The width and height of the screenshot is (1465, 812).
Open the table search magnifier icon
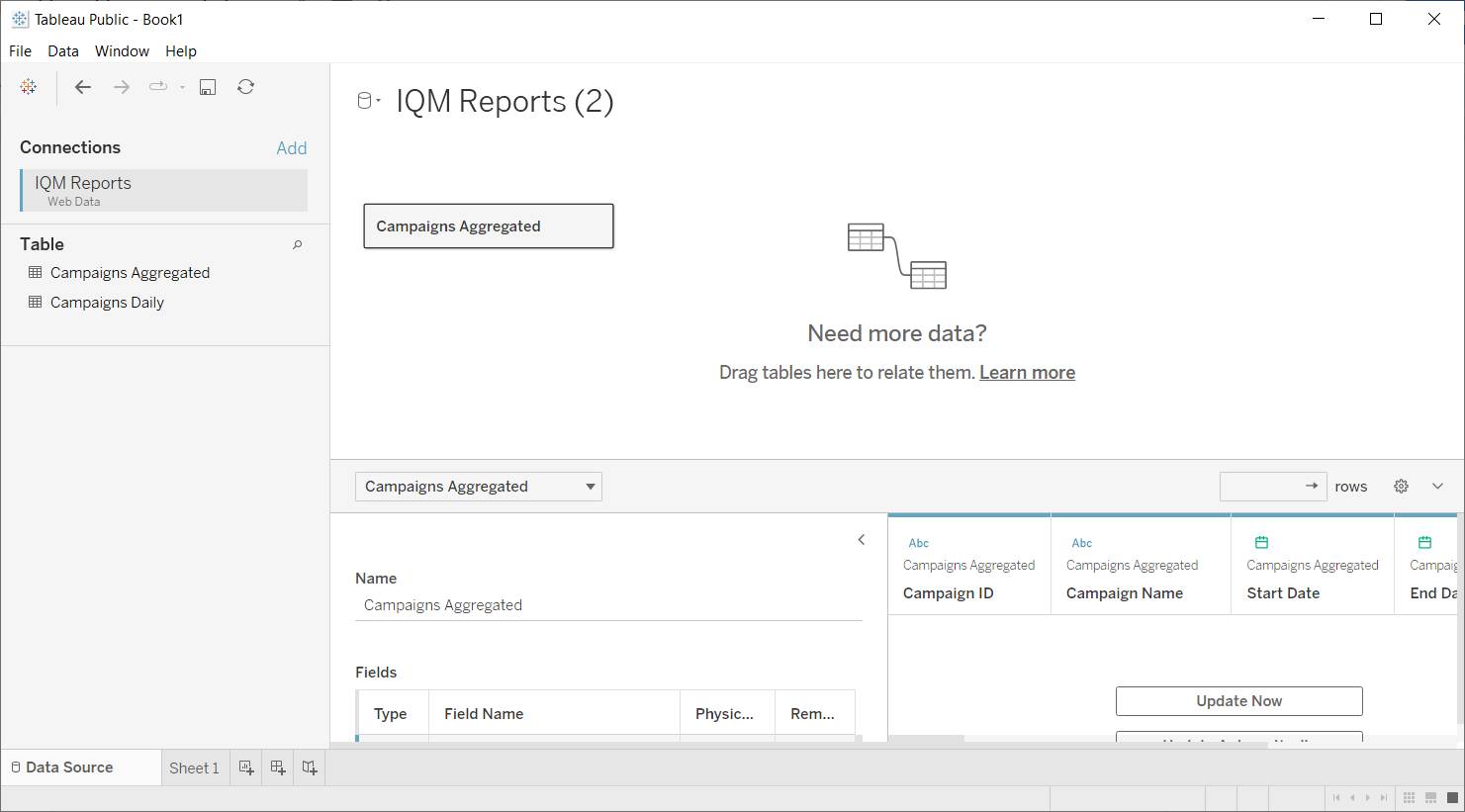click(297, 244)
